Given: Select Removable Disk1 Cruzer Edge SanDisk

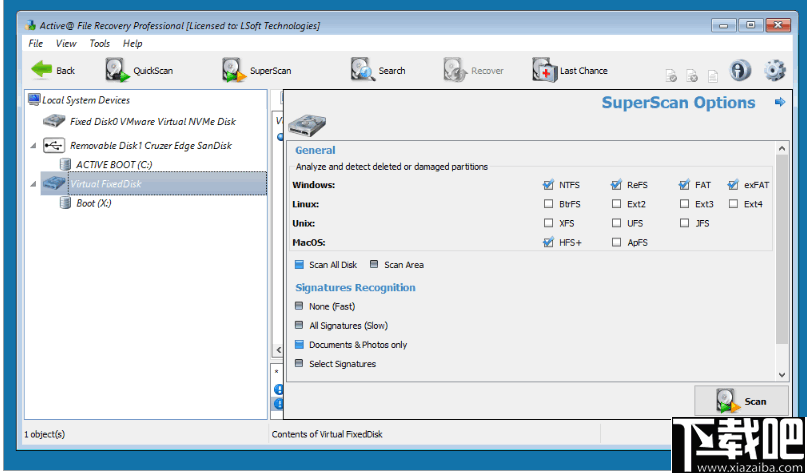Looking at the screenshot, I should click(x=151, y=146).
